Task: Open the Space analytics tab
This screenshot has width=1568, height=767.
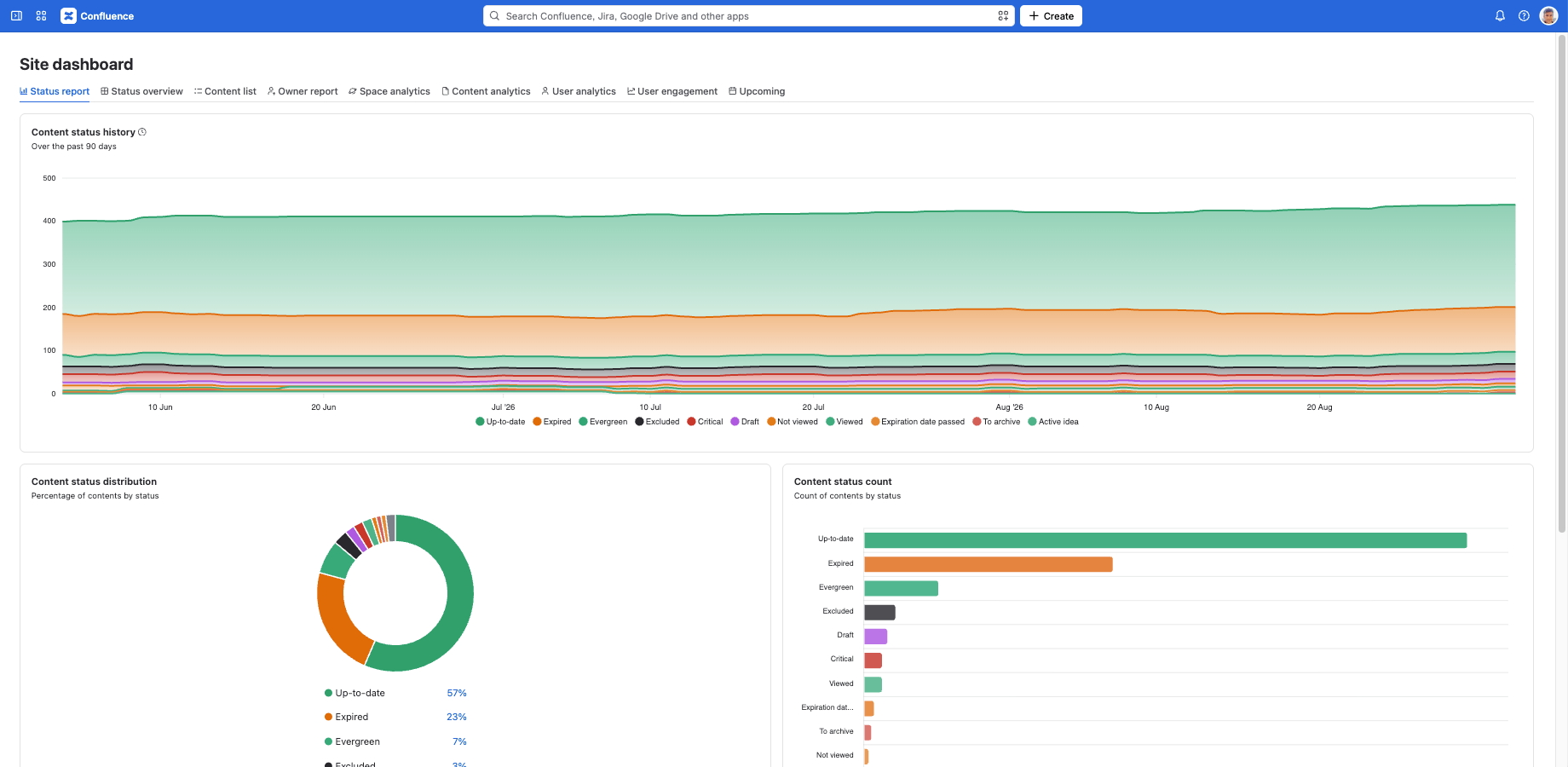Action: click(x=389, y=91)
